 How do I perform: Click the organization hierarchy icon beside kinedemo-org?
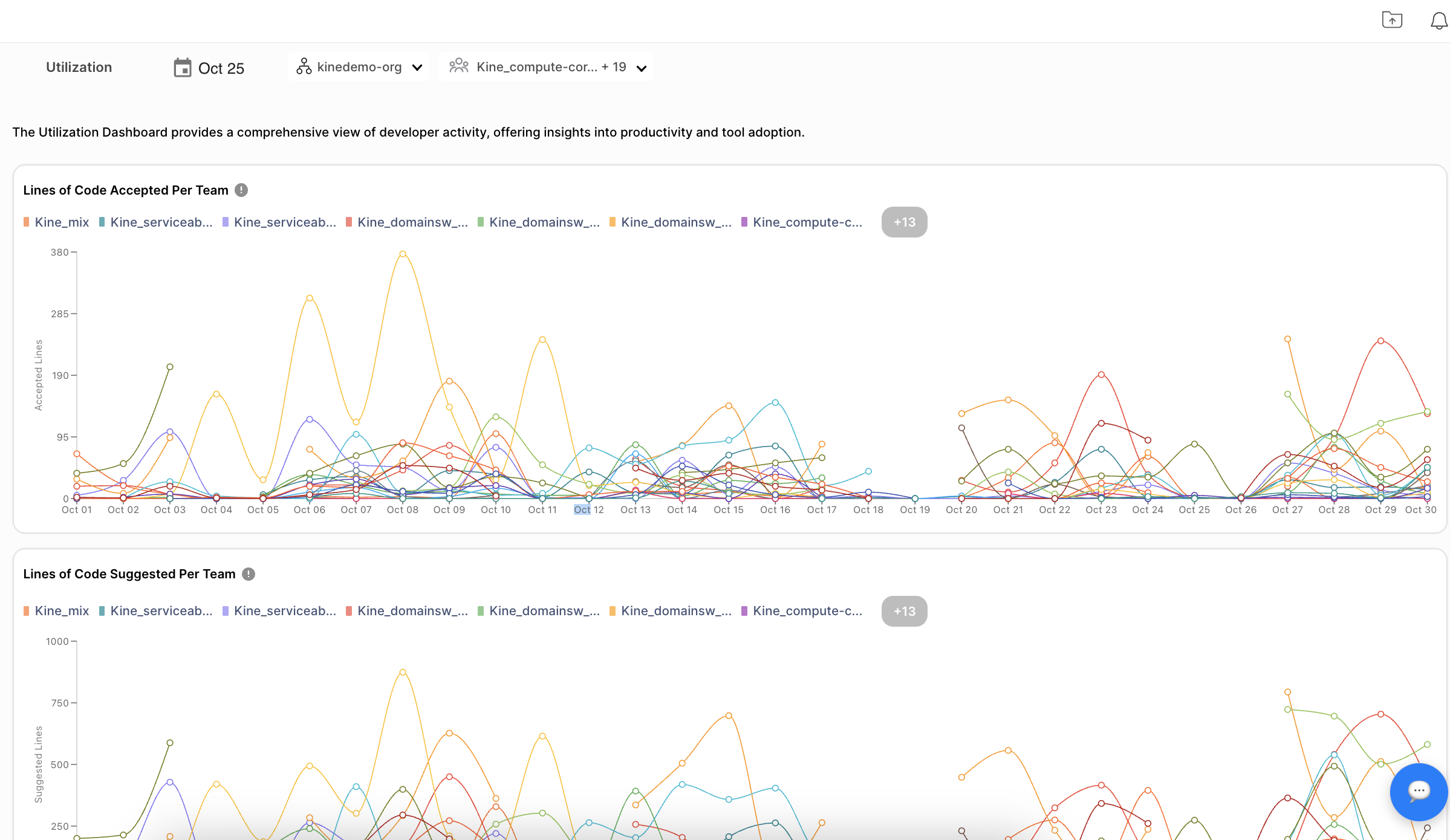point(305,66)
